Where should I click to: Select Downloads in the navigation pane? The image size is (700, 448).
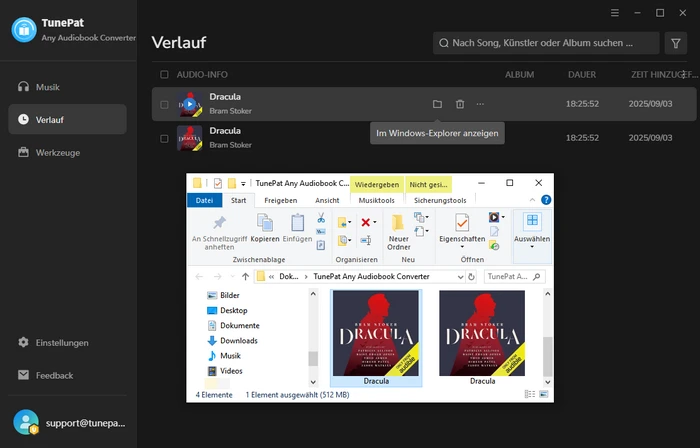coord(233,340)
